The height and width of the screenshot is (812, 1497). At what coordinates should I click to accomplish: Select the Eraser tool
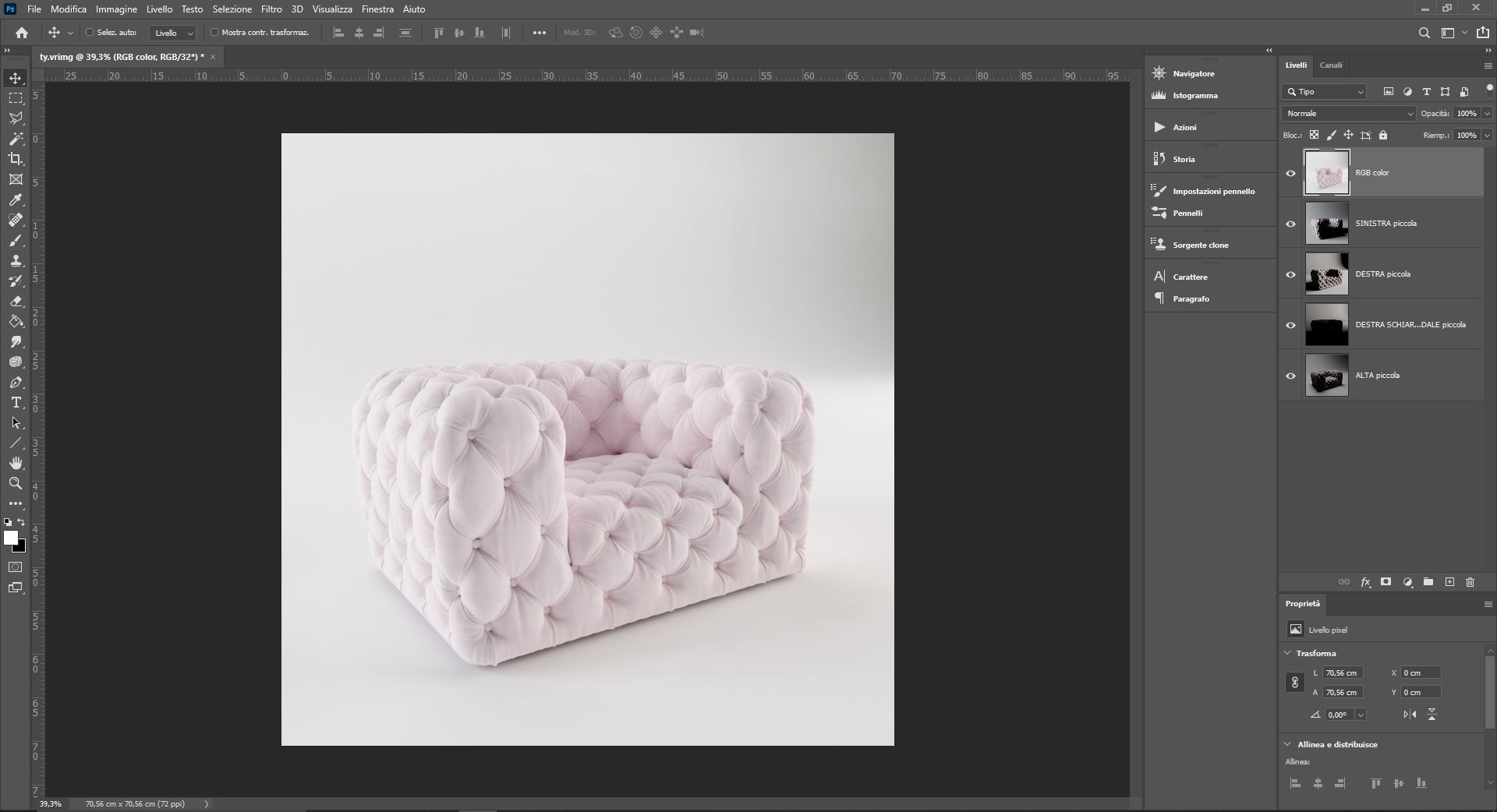pos(16,302)
